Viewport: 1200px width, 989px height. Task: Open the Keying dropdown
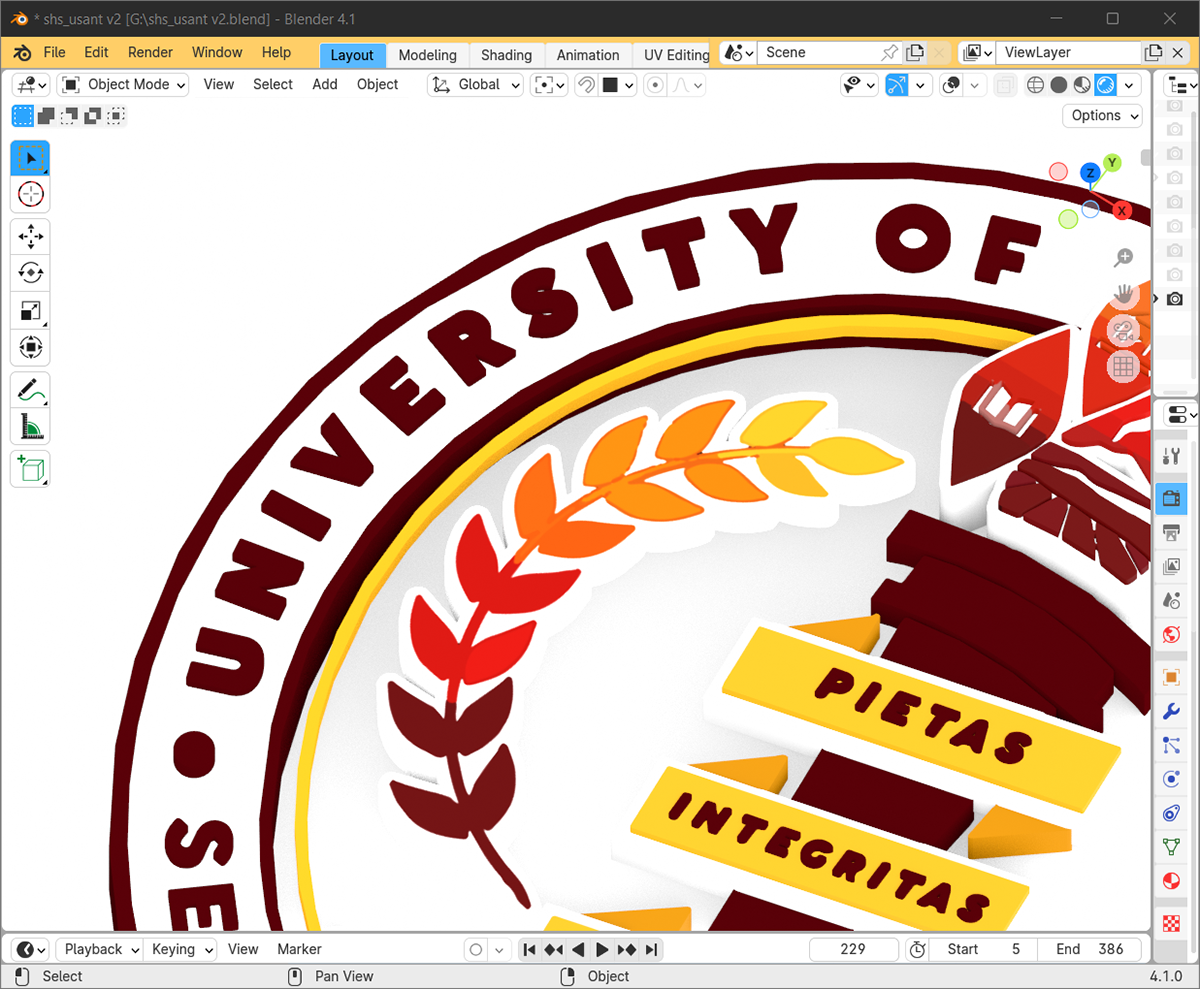181,949
